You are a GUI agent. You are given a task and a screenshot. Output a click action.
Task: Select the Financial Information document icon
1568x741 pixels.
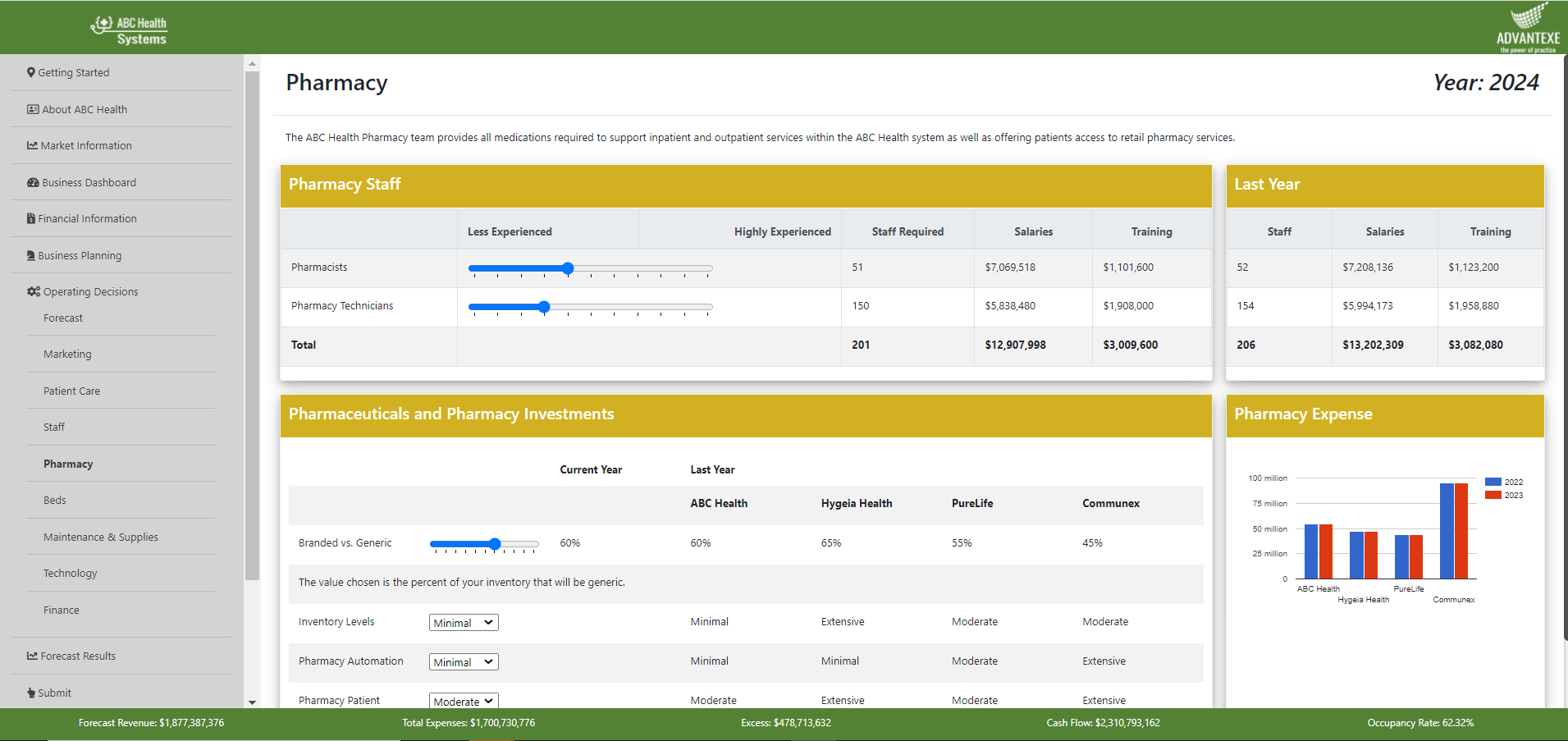coord(30,218)
